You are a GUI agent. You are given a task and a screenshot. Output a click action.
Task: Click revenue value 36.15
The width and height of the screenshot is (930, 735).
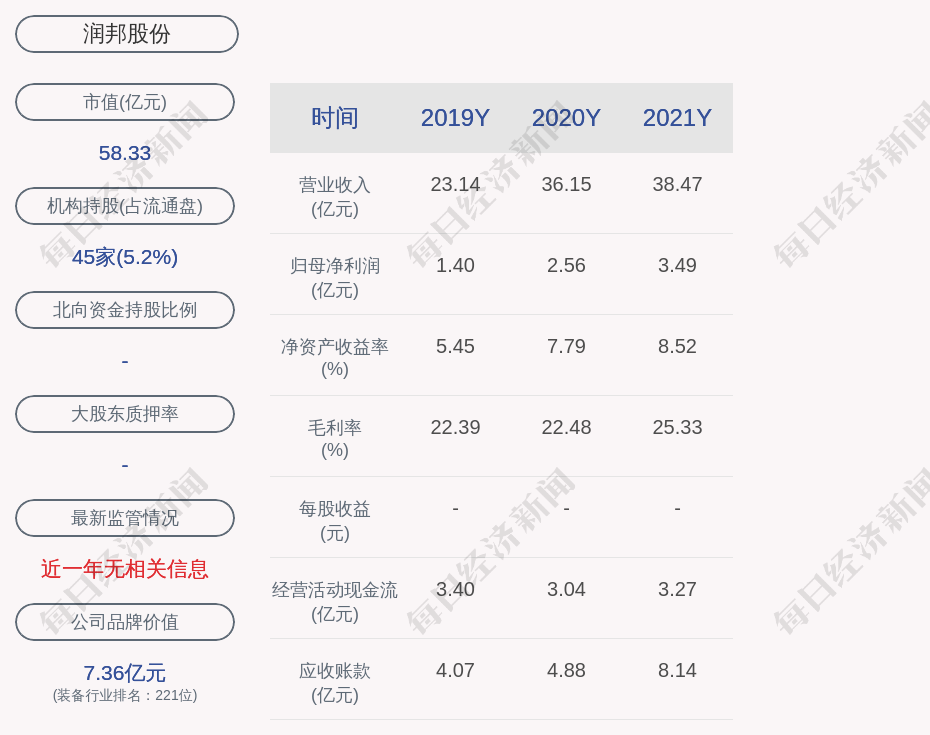click(x=566, y=184)
